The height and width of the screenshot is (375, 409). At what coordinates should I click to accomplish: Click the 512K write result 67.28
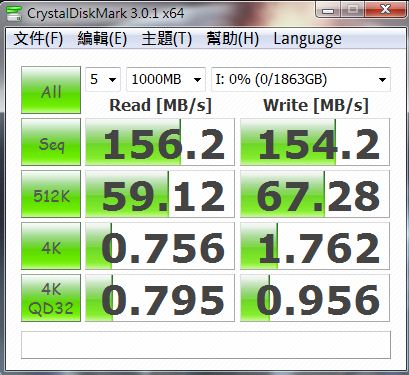(315, 194)
